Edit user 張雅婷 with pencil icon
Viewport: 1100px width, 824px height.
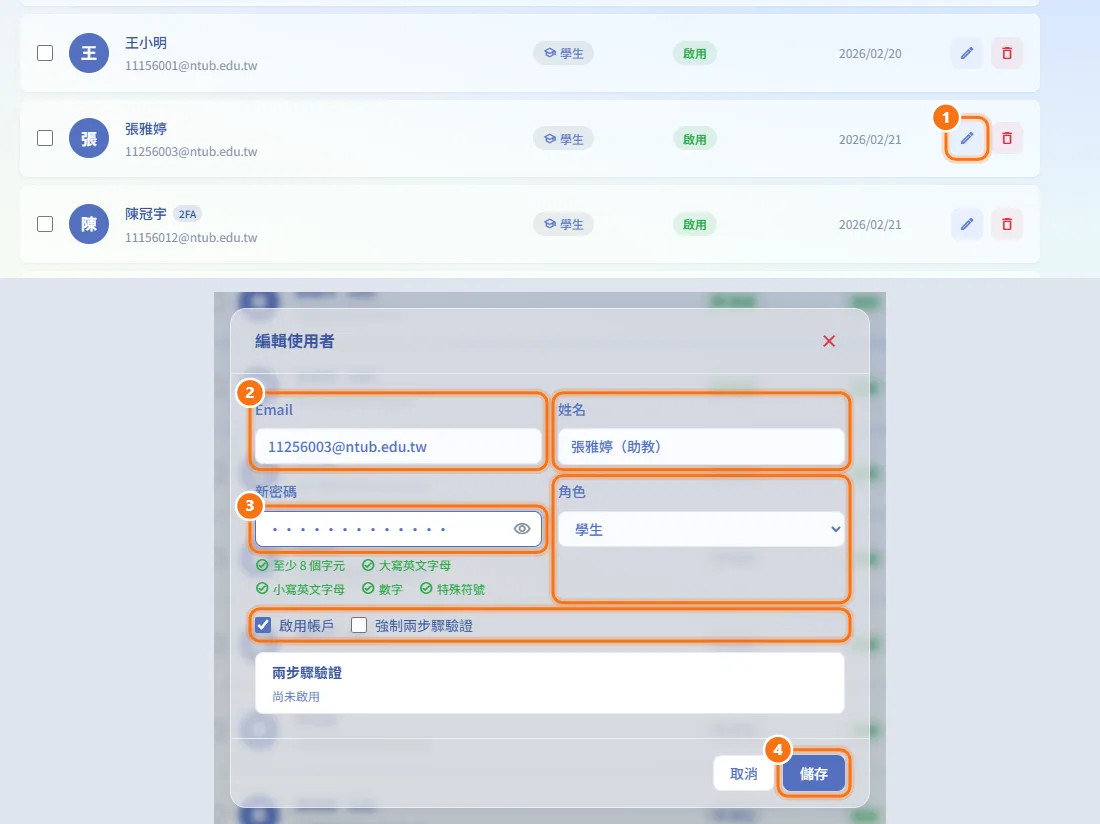pyautogui.click(x=967, y=138)
